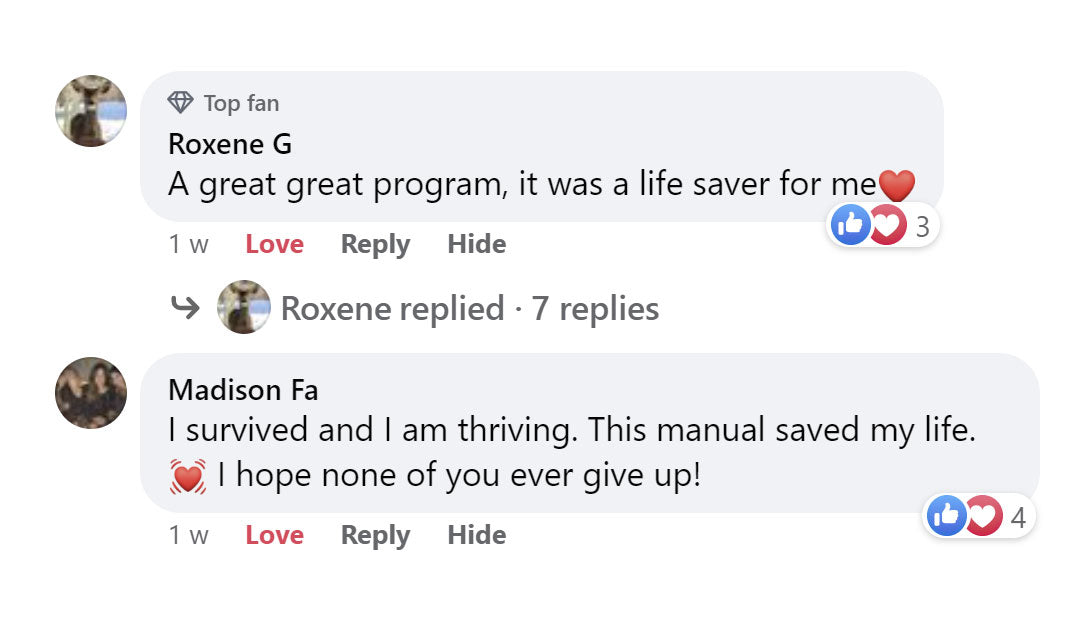This screenshot has width=1090, height=619.
Task: Click the Top fan diamond badge icon
Action: pos(180,103)
